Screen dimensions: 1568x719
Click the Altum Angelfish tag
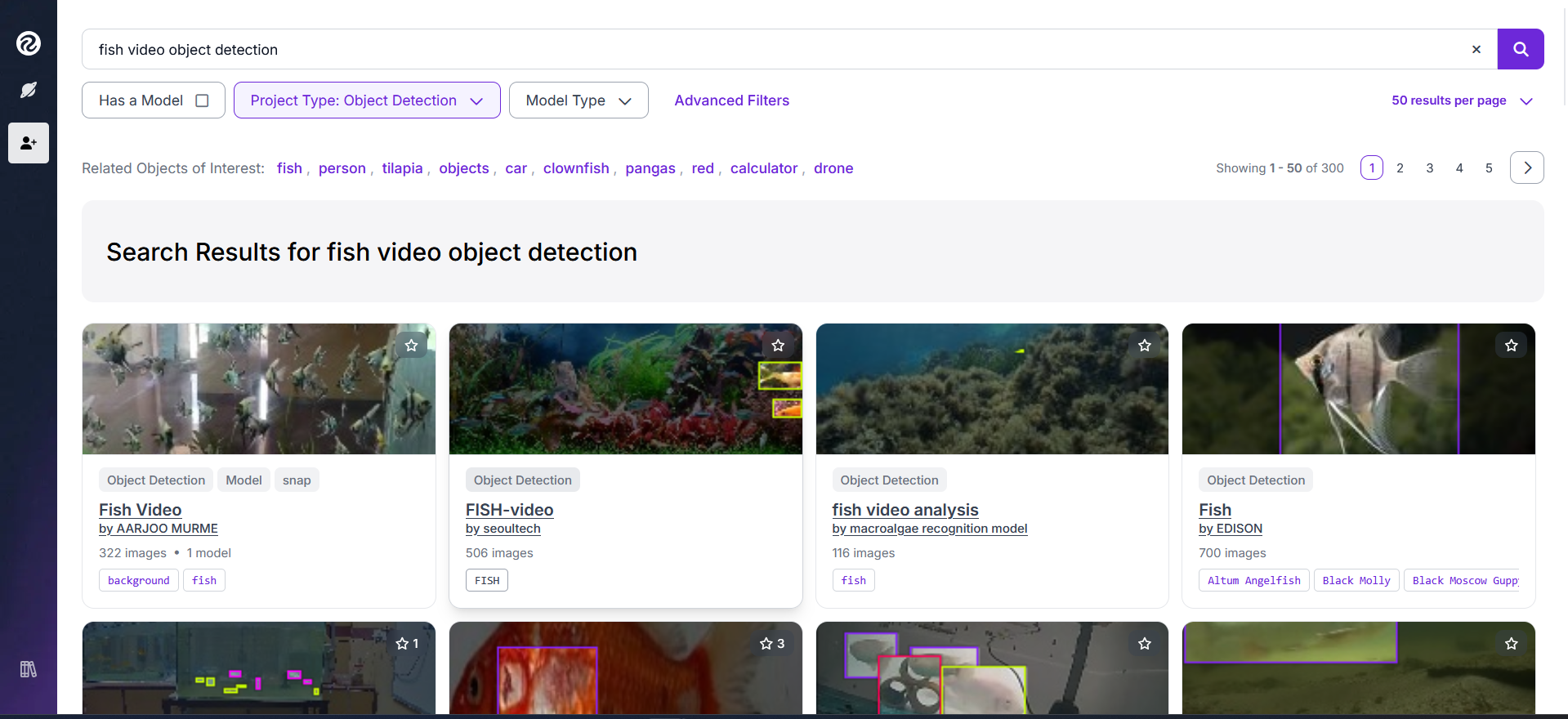(x=1254, y=580)
